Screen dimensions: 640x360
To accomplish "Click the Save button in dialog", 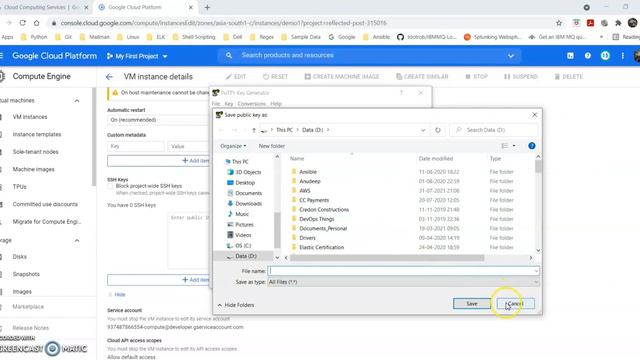I will pyautogui.click(x=471, y=304).
